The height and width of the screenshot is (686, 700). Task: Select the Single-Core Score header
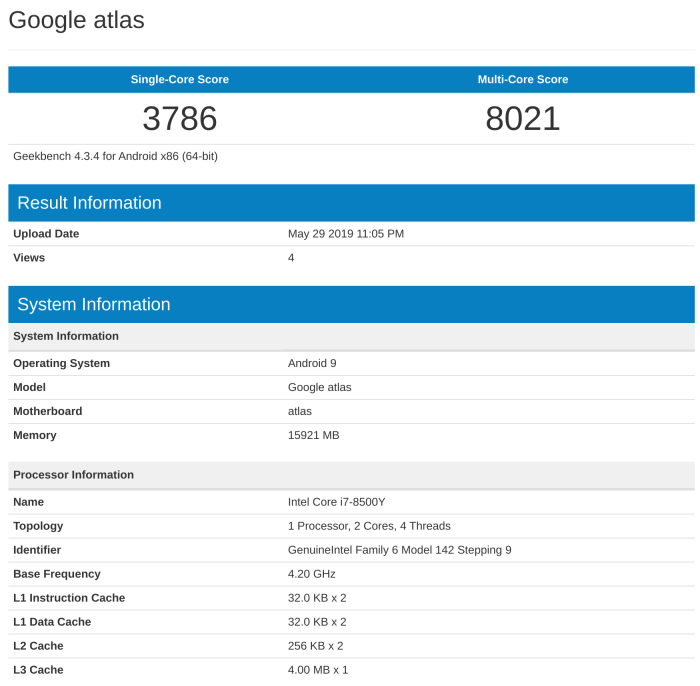179,80
